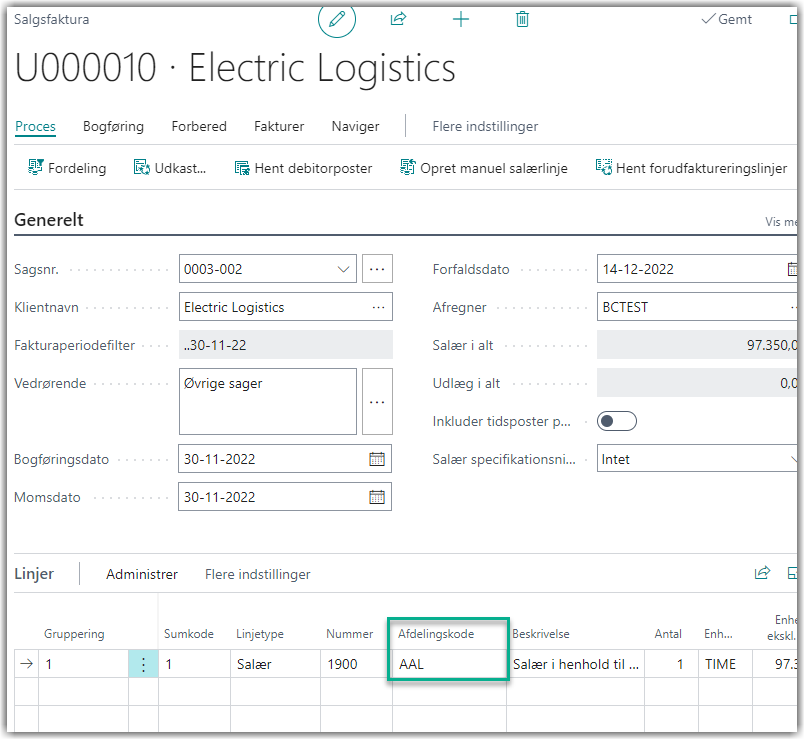Screen dimensions: 805x740
Task: Click the ellipsis button beside Vedrørende
Action: (377, 402)
